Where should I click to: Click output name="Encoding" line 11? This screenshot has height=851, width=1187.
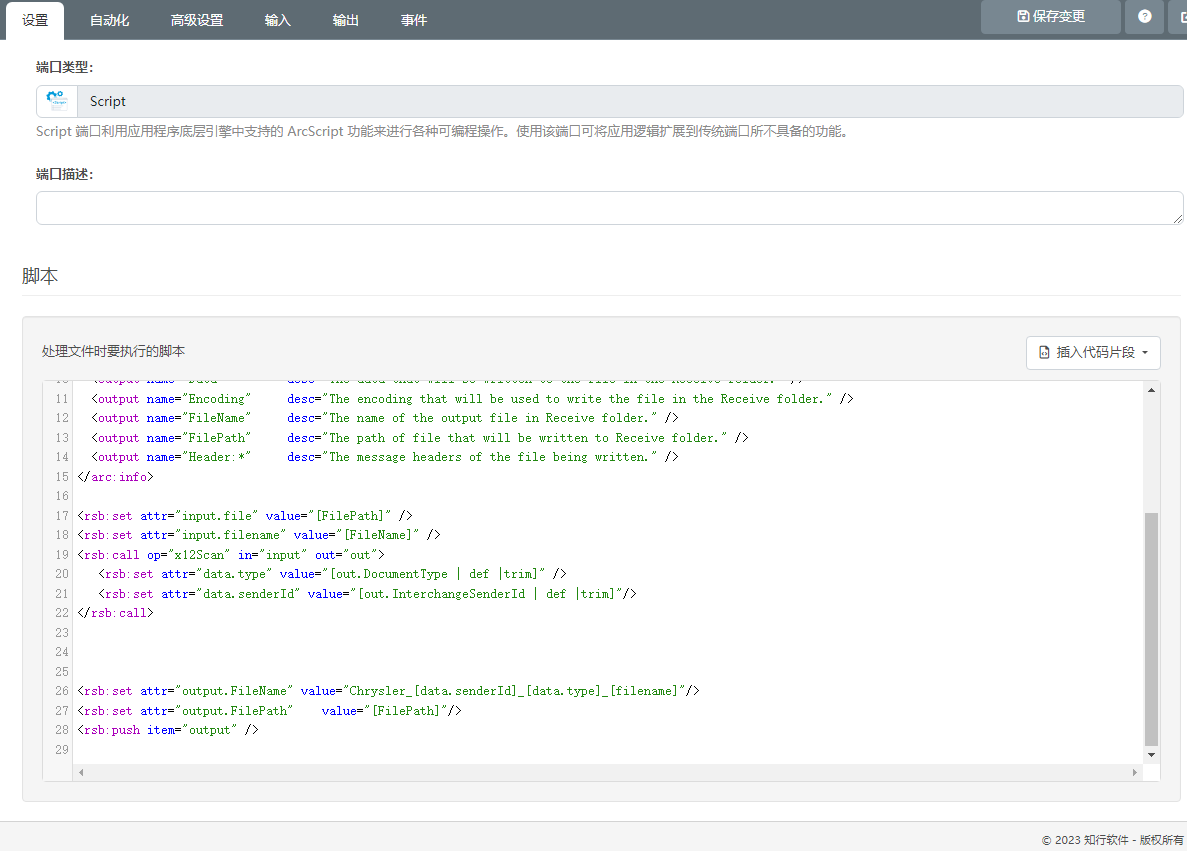click(472, 399)
